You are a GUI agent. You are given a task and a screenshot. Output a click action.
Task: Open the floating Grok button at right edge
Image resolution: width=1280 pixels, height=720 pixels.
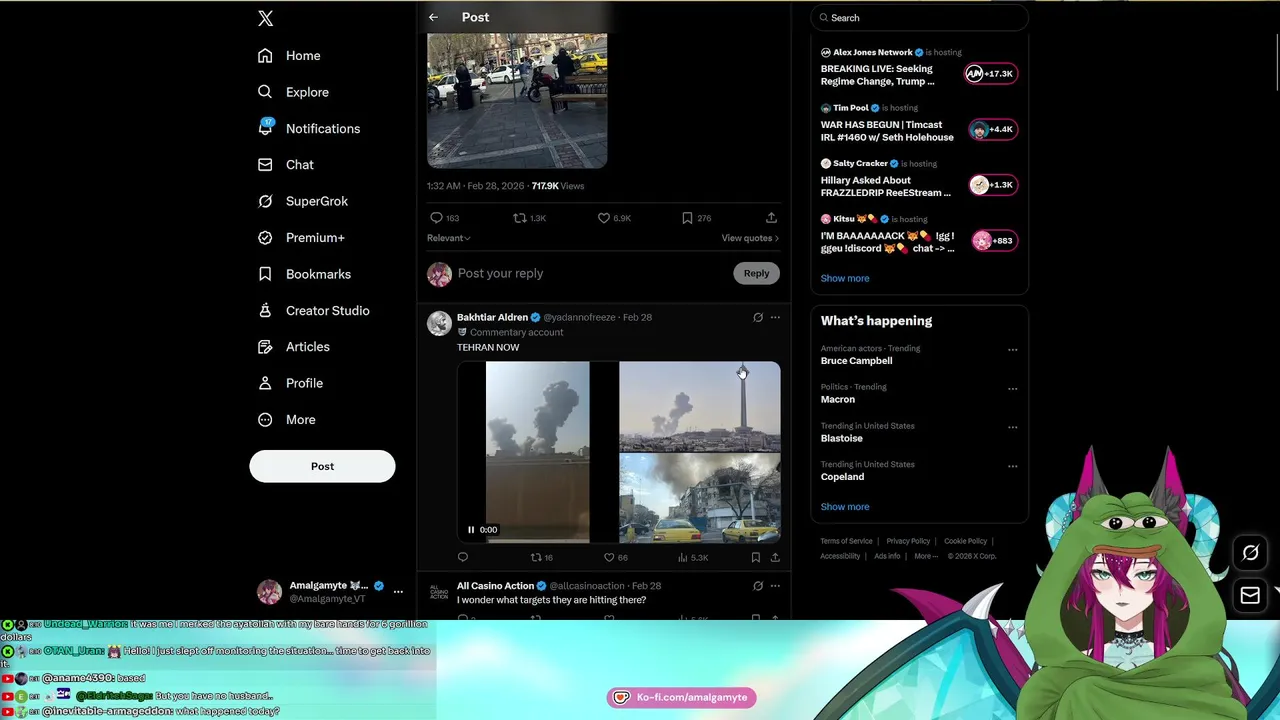point(1250,553)
